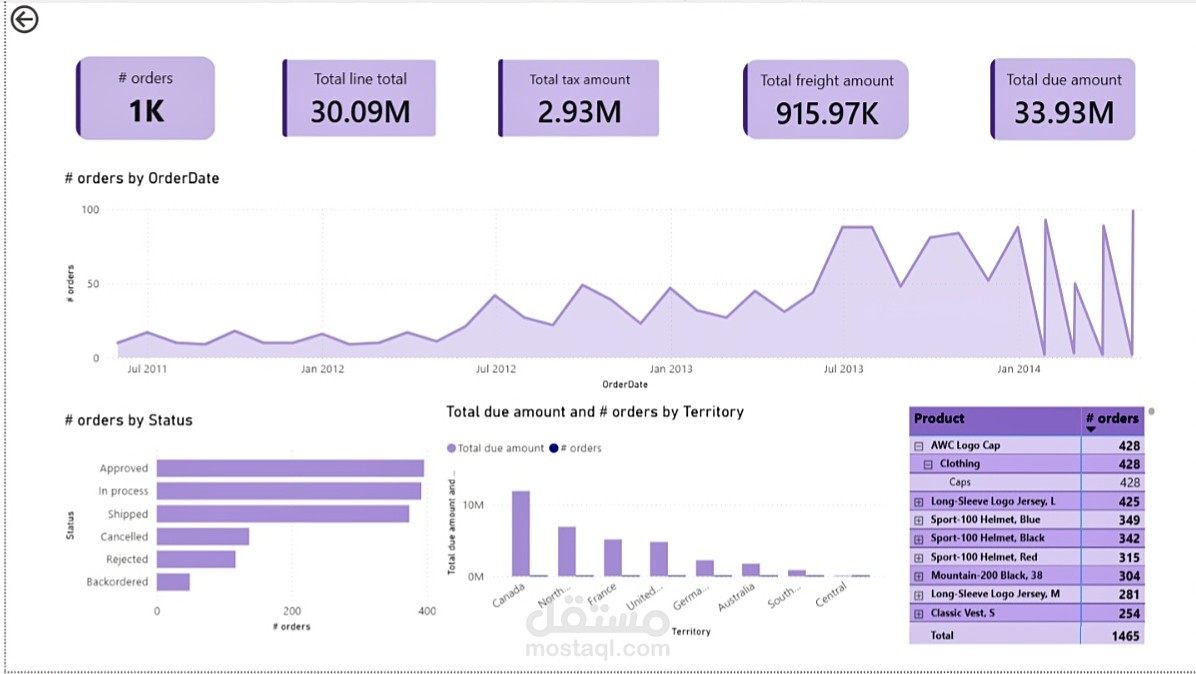Select the Backordered status bar

[x=173, y=582]
